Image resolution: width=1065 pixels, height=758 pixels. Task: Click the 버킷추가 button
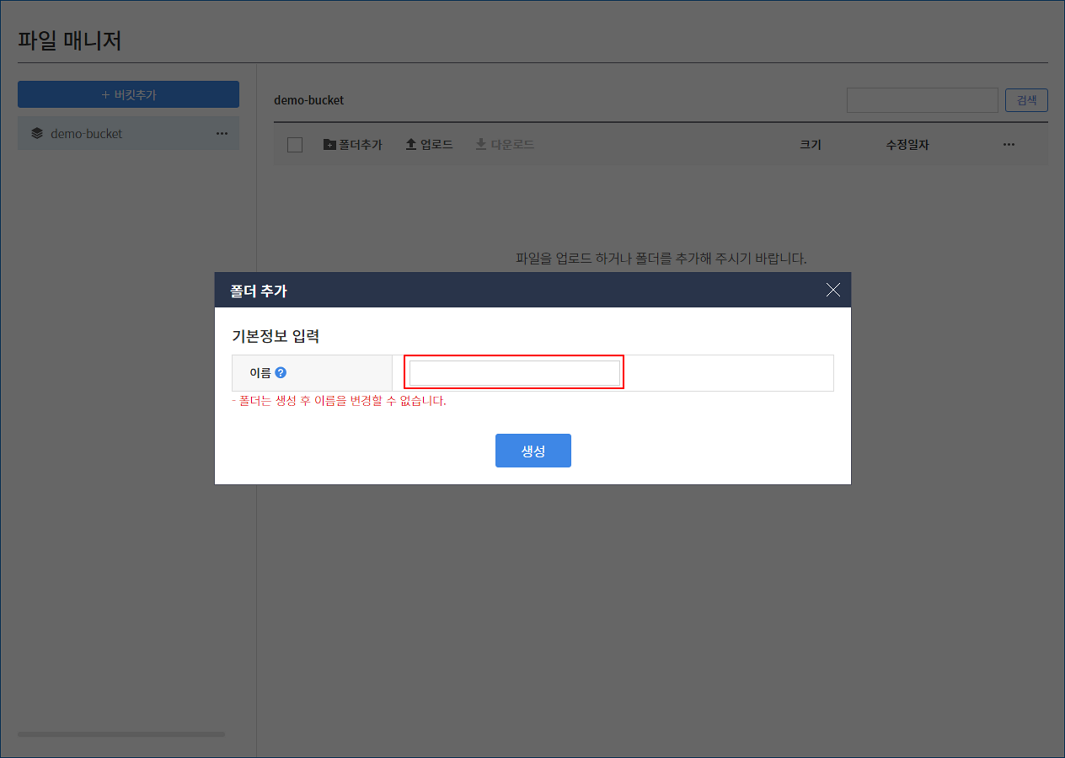point(128,95)
